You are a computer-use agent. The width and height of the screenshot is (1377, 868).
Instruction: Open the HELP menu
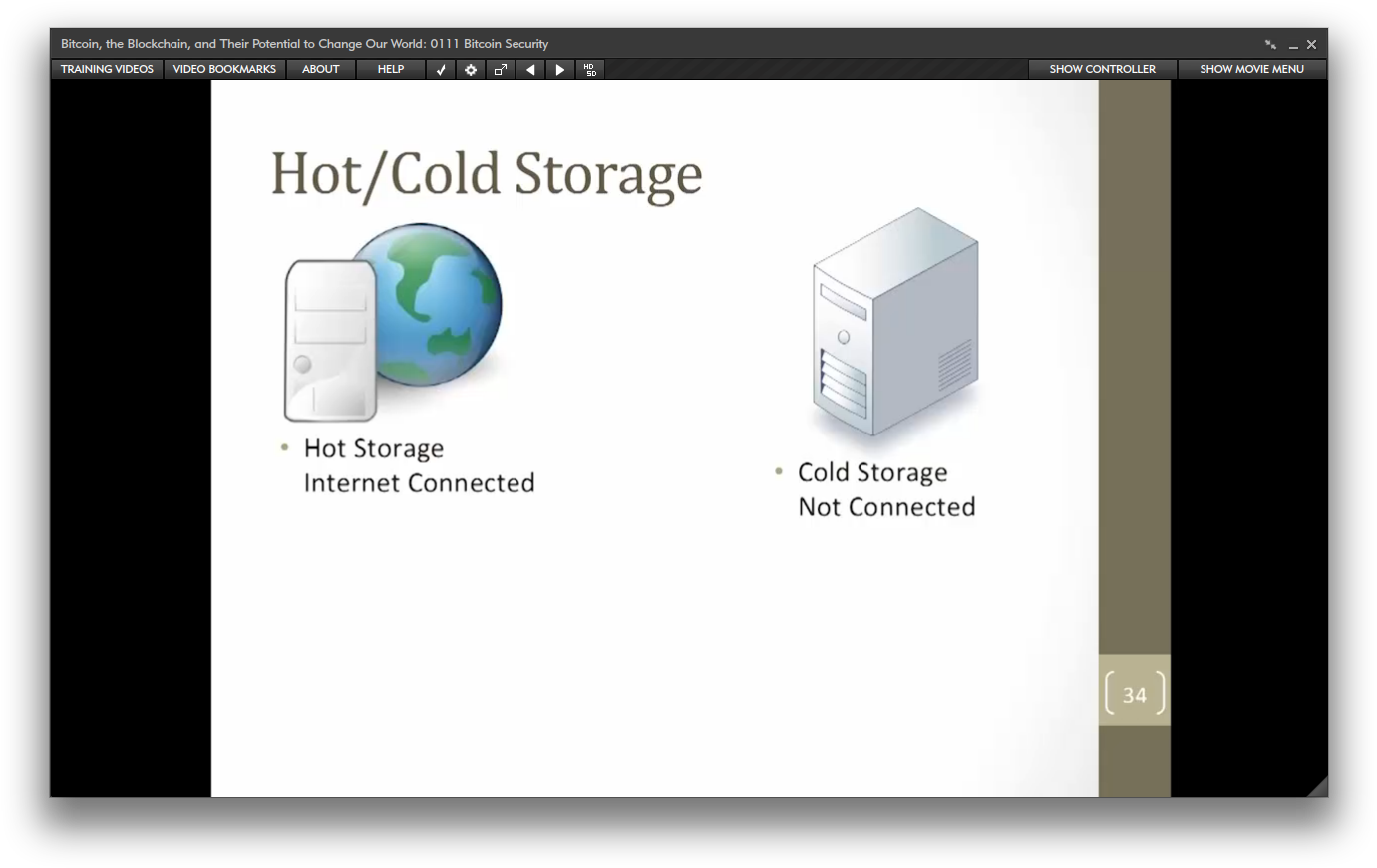[x=390, y=69]
